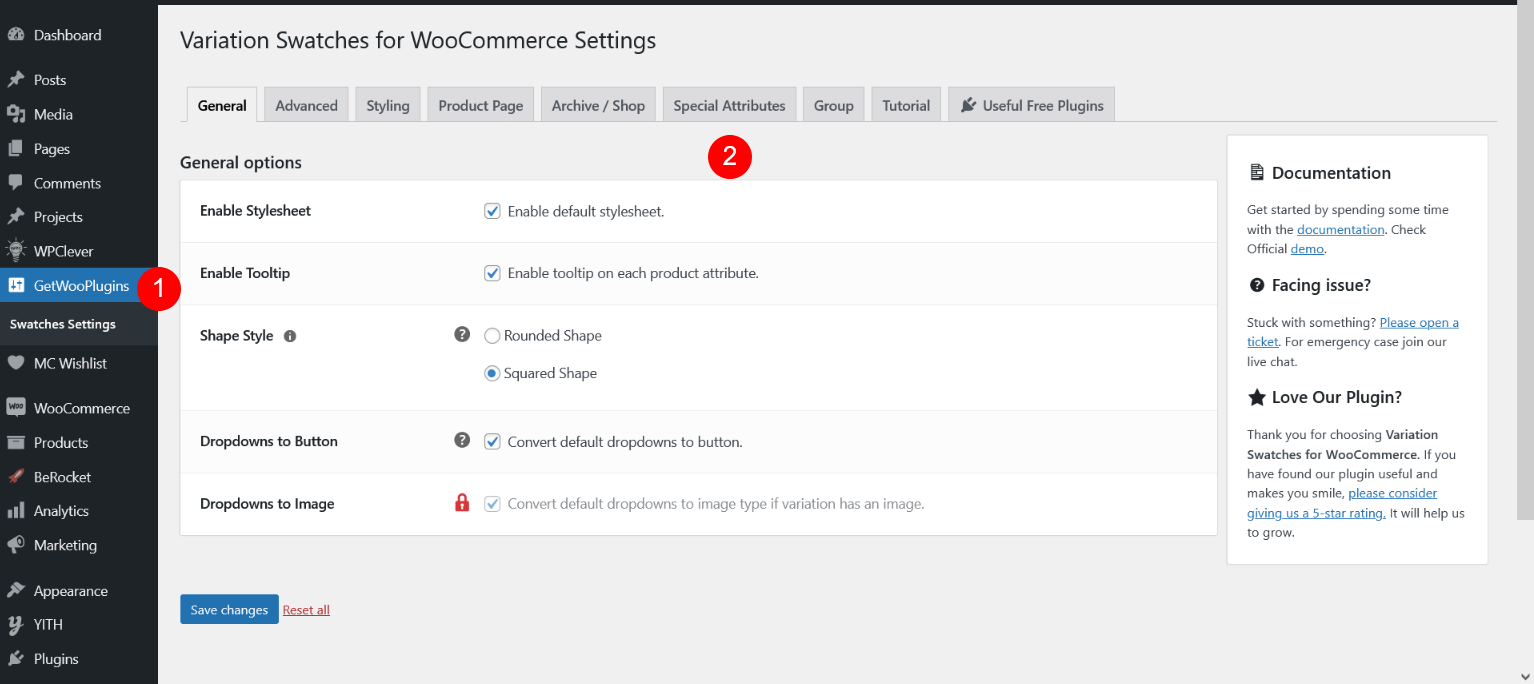Click the Media icon in sidebar

[x=16, y=114]
